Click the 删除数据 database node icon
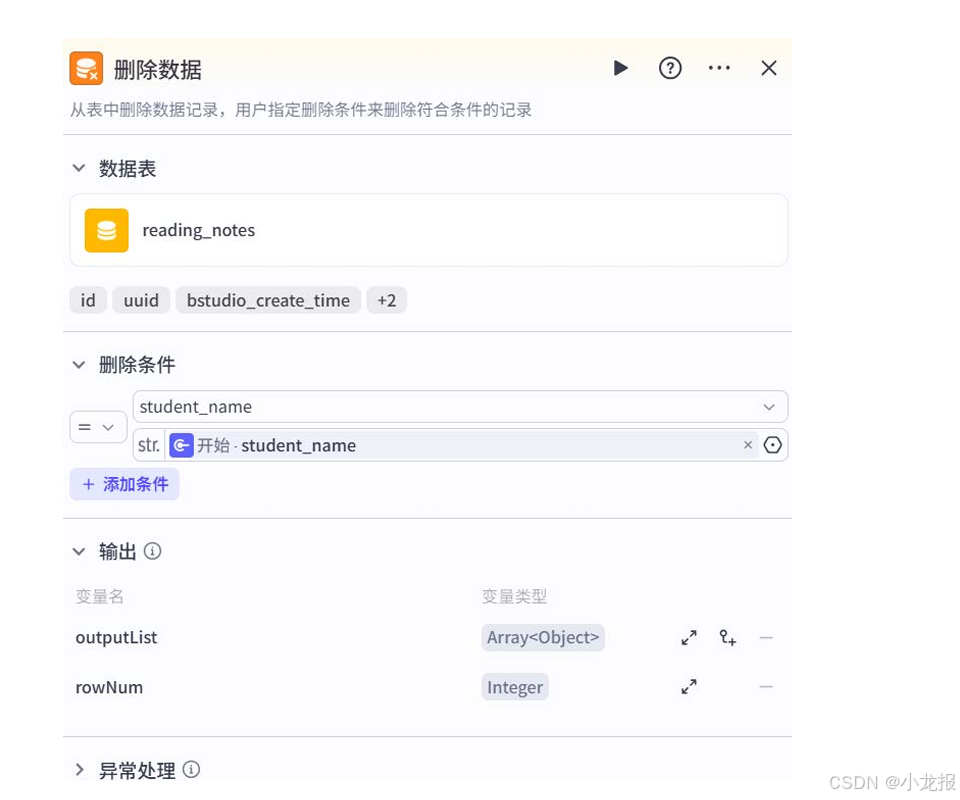 [86, 68]
